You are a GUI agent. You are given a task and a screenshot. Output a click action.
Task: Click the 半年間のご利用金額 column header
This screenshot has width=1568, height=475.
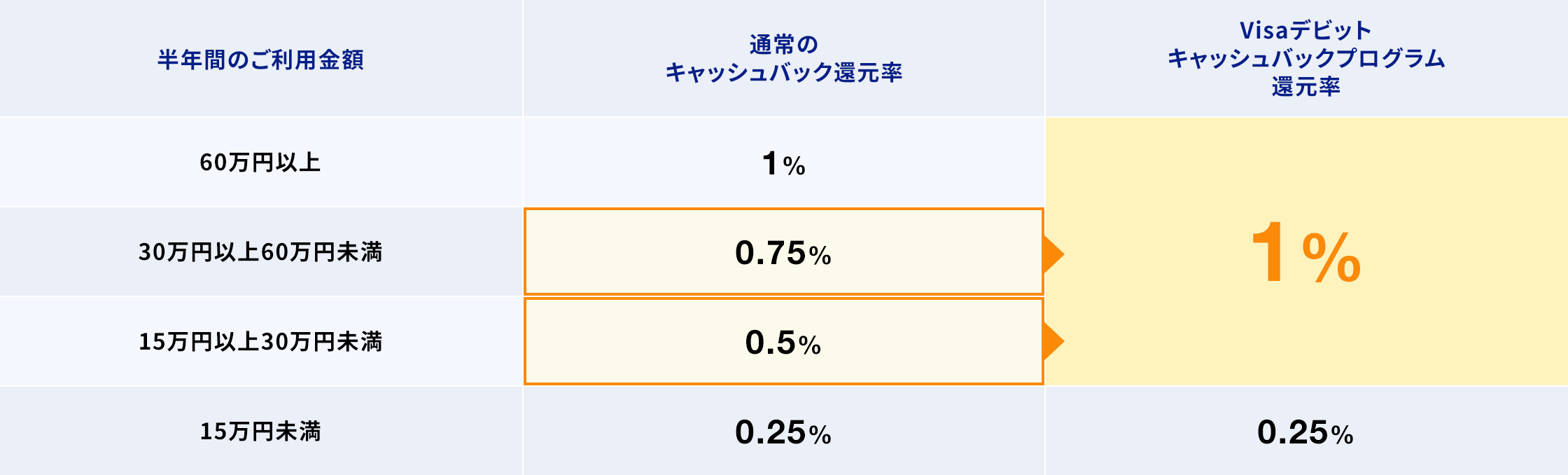(x=260, y=60)
